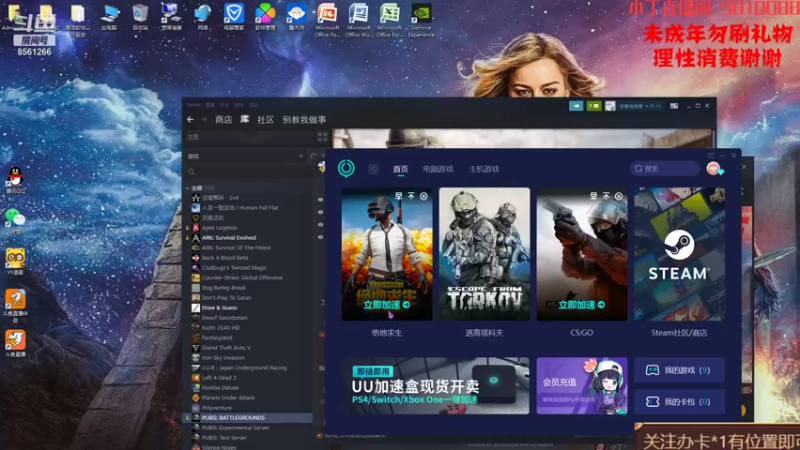
Task: Open the YY owl desktop icon
Action: pos(15,262)
